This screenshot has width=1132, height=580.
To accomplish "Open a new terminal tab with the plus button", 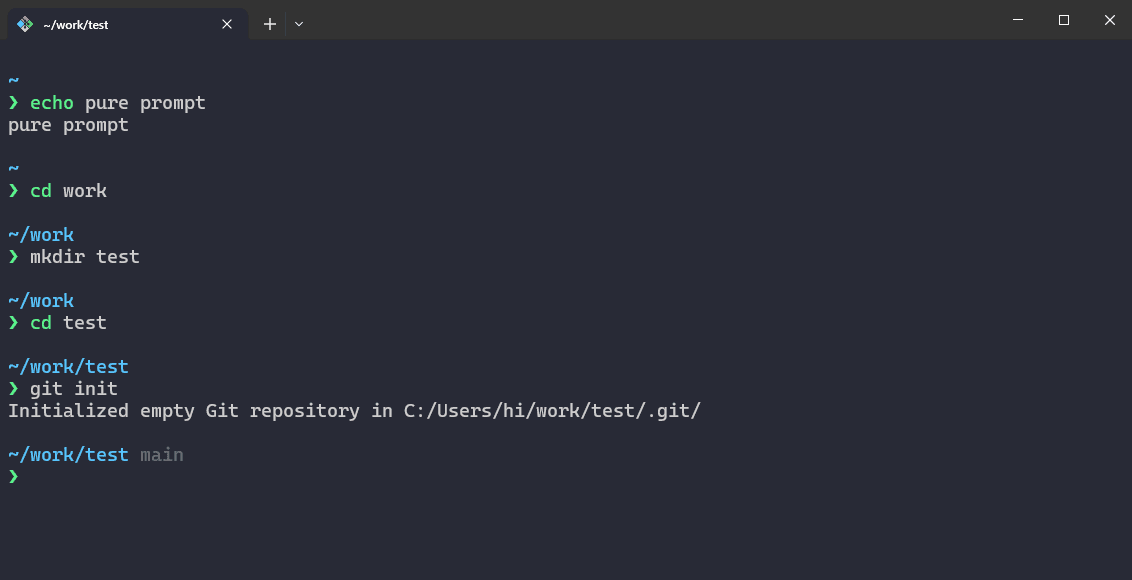I will point(269,24).
